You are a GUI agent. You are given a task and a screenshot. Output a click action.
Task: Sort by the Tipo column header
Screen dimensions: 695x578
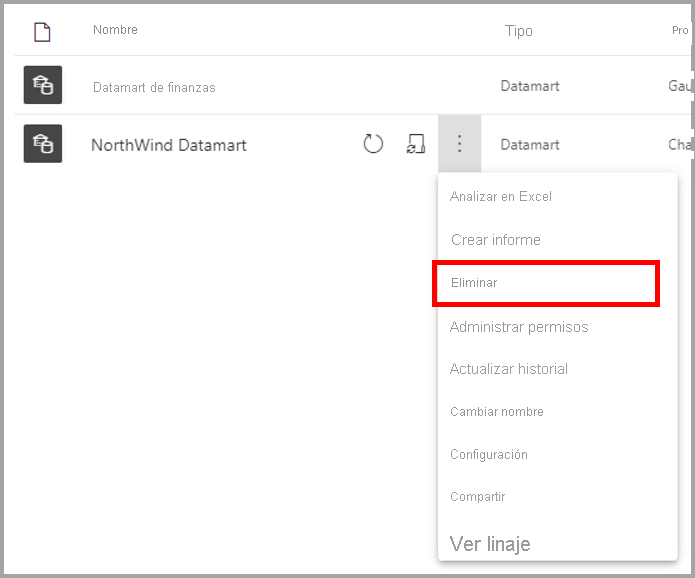tap(518, 31)
